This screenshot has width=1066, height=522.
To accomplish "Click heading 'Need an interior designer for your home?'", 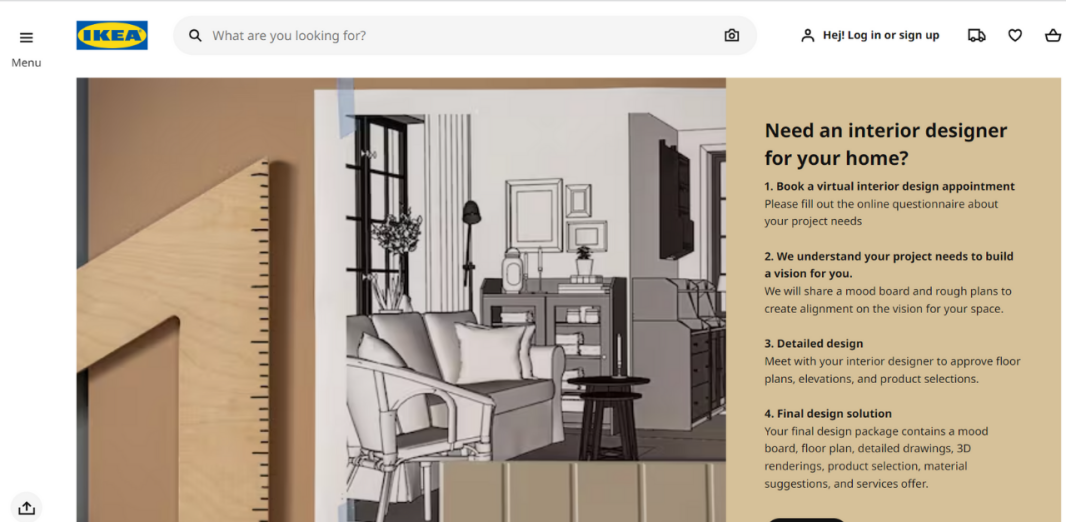I will (x=886, y=144).
